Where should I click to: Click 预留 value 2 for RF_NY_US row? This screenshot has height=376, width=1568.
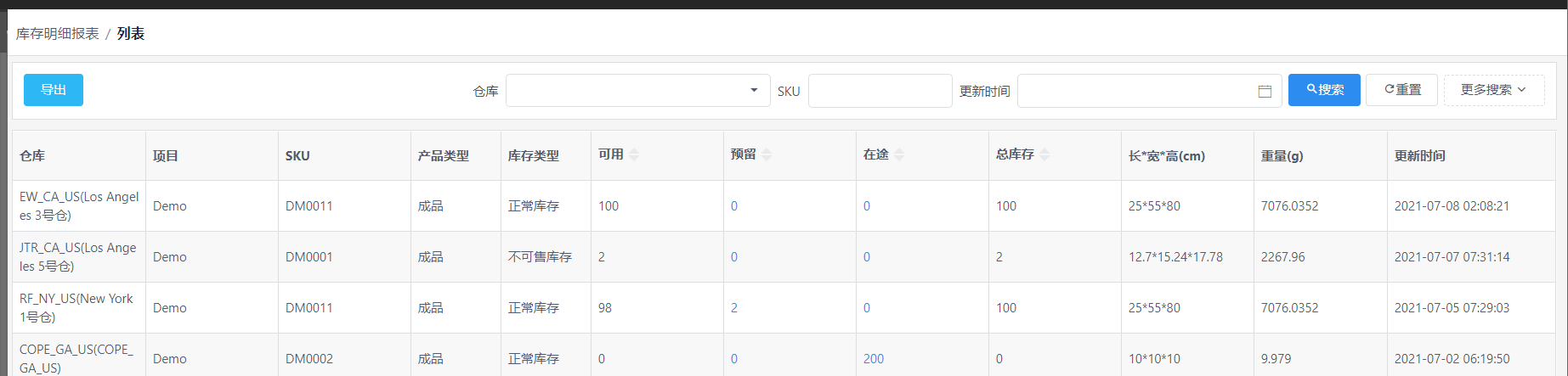pyautogui.click(x=734, y=308)
